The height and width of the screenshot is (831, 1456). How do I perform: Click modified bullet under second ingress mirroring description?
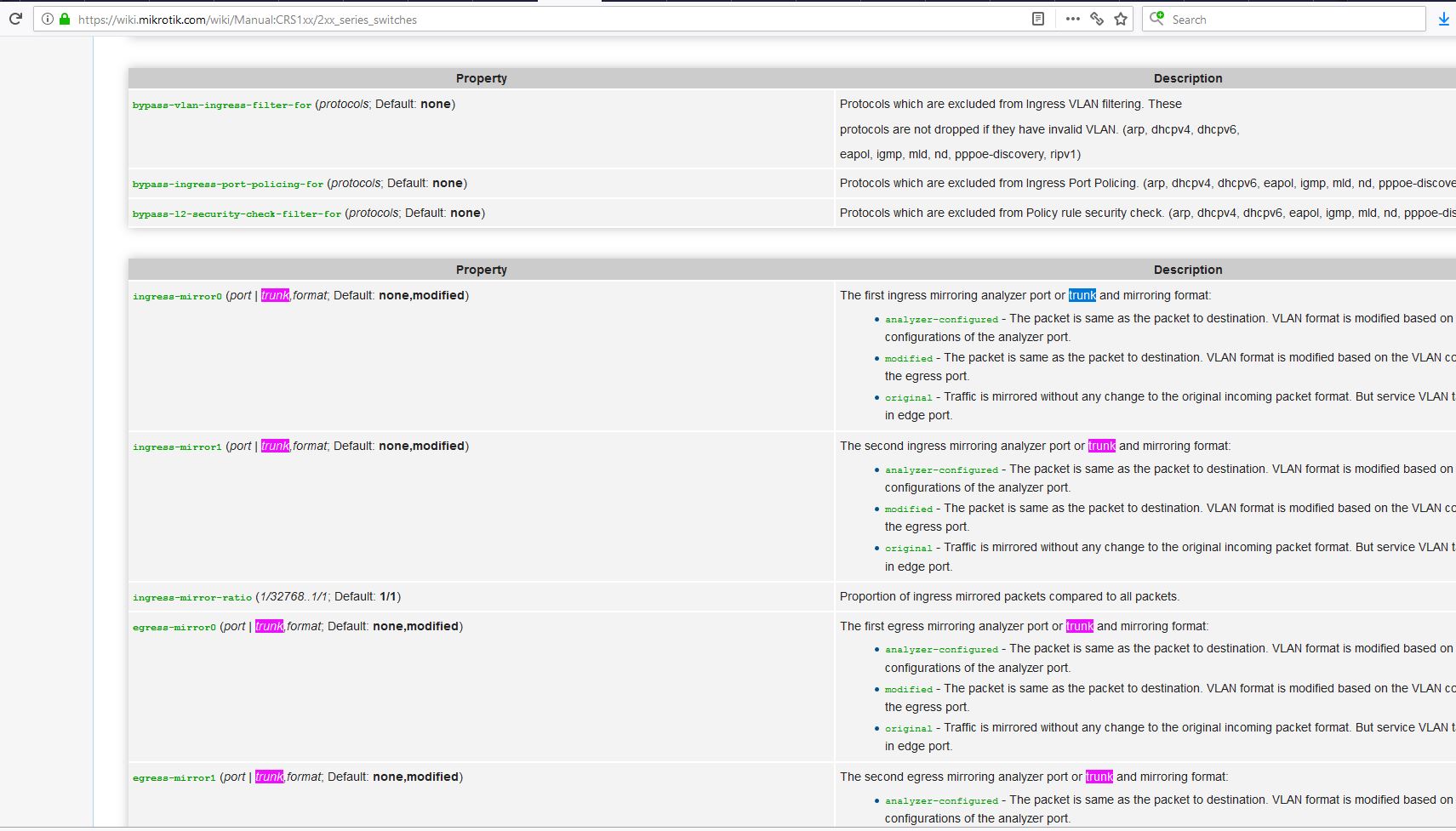tap(909, 509)
